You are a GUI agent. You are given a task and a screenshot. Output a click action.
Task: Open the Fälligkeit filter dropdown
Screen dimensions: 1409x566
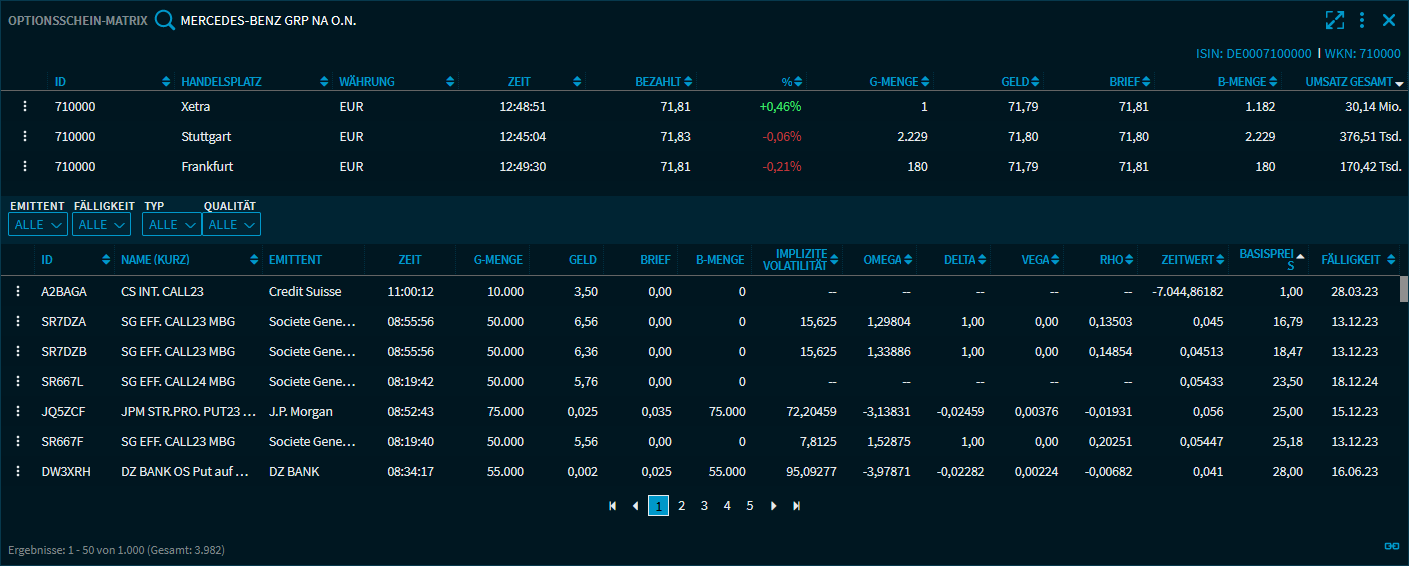click(102, 225)
